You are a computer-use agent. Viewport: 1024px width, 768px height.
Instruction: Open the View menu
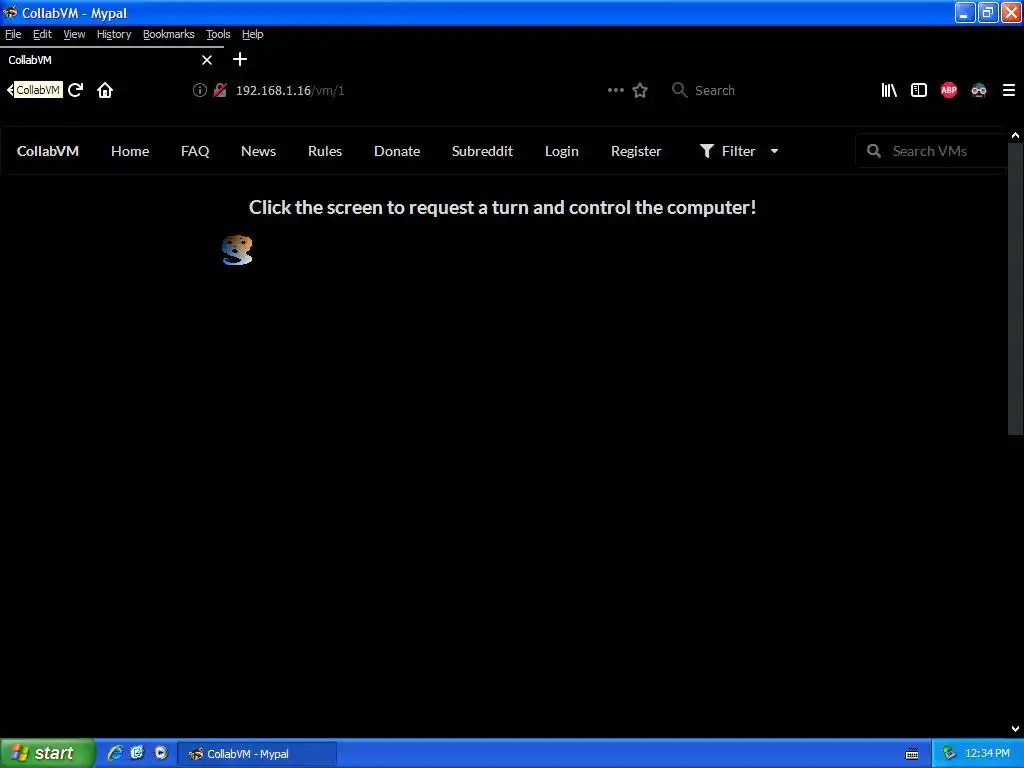(x=74, y=34)
